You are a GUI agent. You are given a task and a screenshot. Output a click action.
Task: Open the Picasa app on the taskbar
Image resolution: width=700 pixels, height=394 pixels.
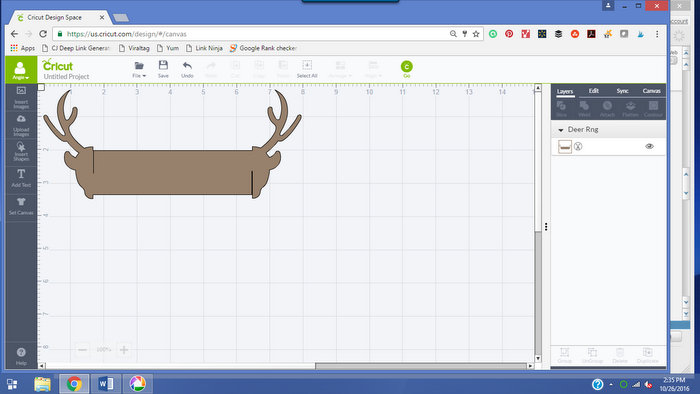(138, 384)
